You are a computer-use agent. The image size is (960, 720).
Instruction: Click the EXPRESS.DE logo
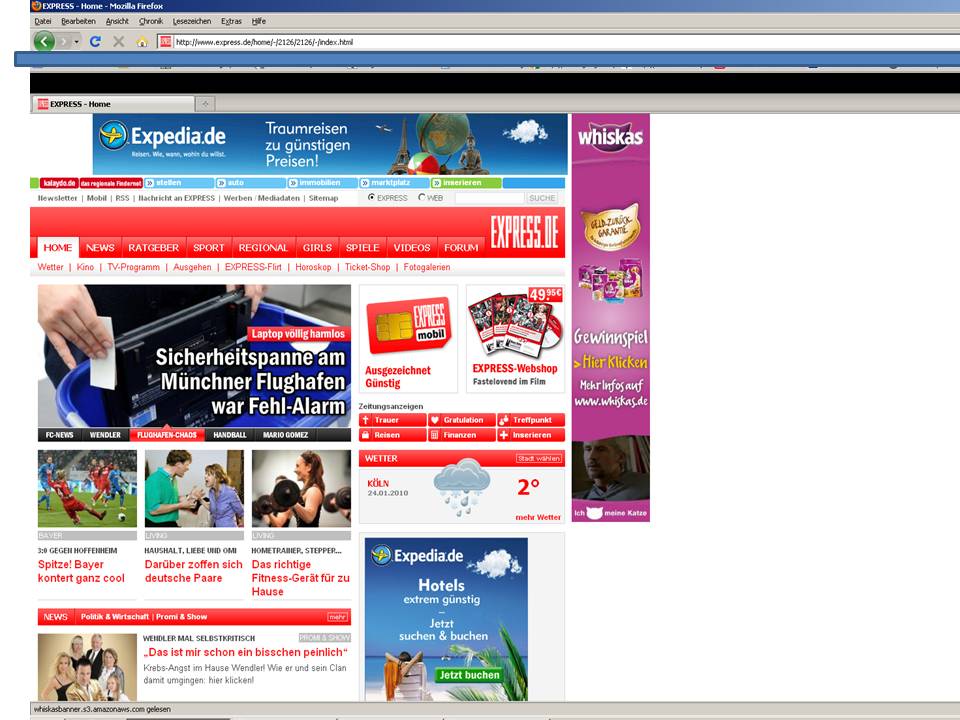[x=525, y=231]
